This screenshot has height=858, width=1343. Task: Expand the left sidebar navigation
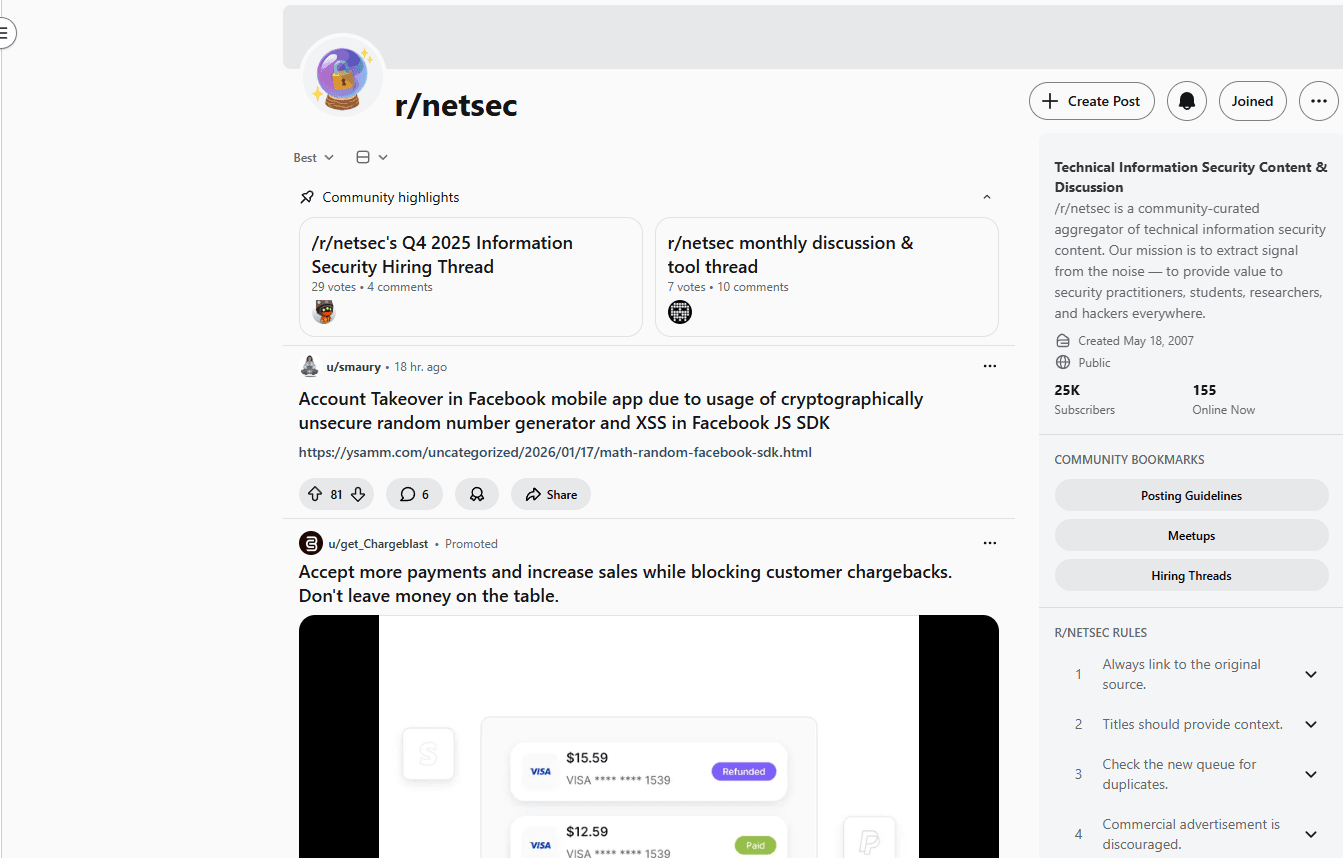[5, 33]
